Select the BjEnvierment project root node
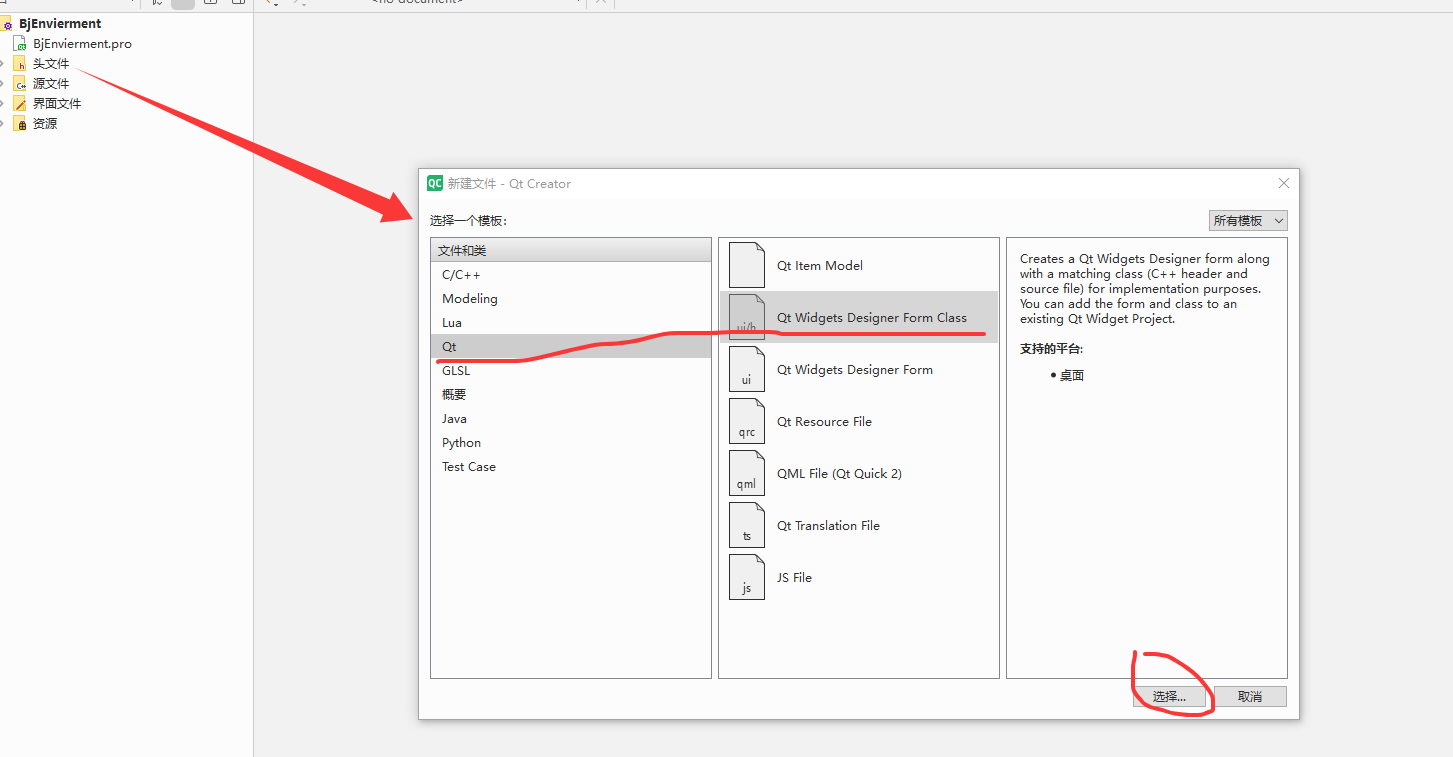 pyautogui.click(x=60, y=23)
